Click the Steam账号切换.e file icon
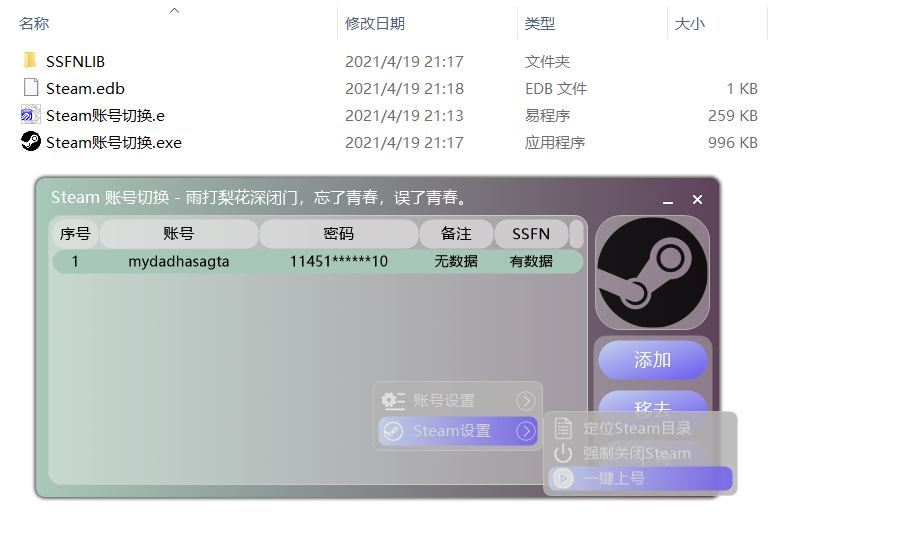Screen dimensions: 917x559 [x=30, y=115]
